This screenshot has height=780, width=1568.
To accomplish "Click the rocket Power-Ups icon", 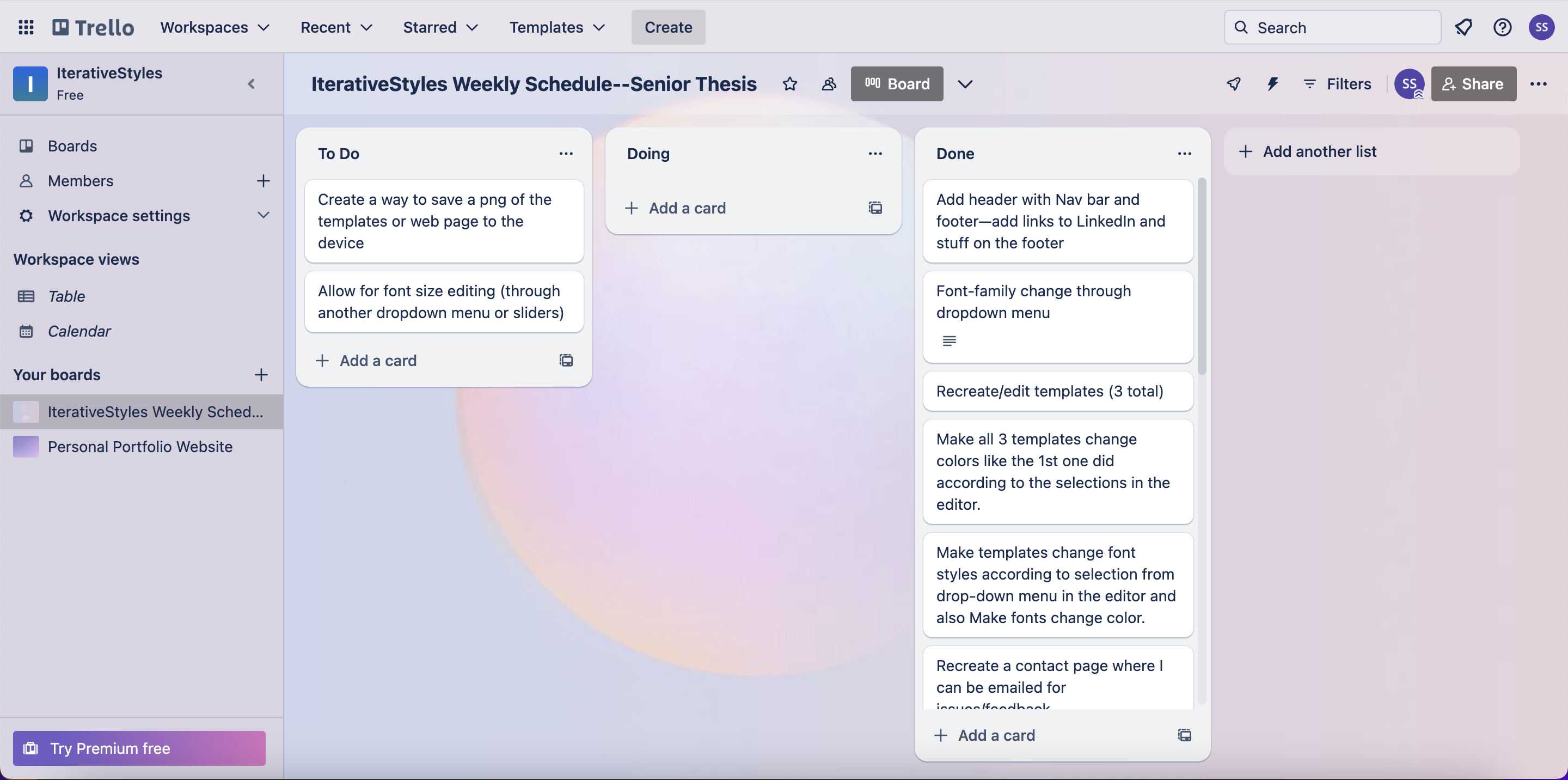I will pyautogui.click(x=1233, y=84).
